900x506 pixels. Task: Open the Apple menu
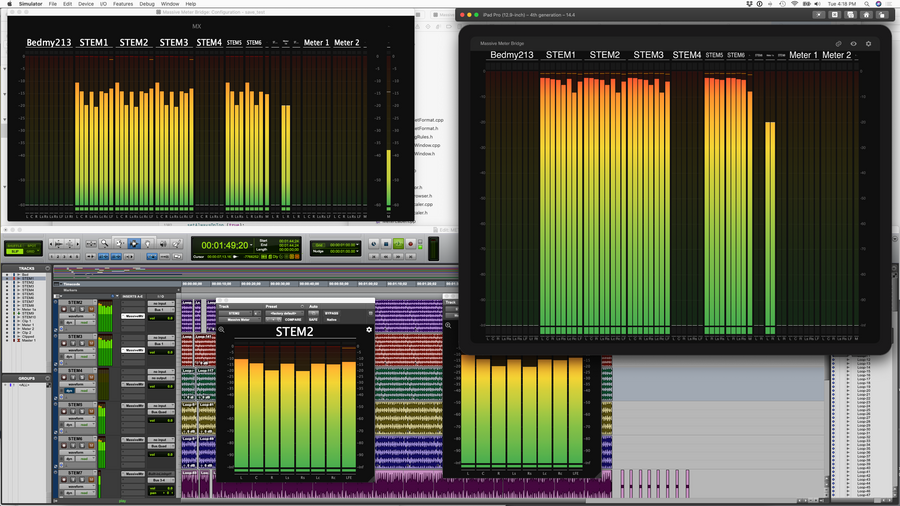tap(9, 3)
